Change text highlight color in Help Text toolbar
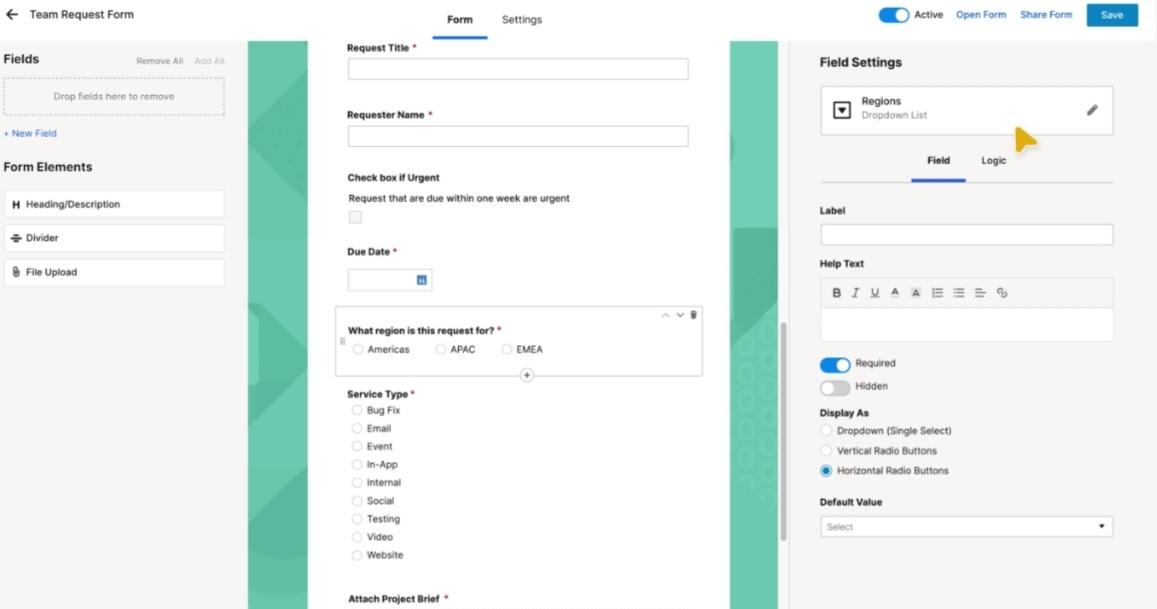1157x609 pixels. 915,293
